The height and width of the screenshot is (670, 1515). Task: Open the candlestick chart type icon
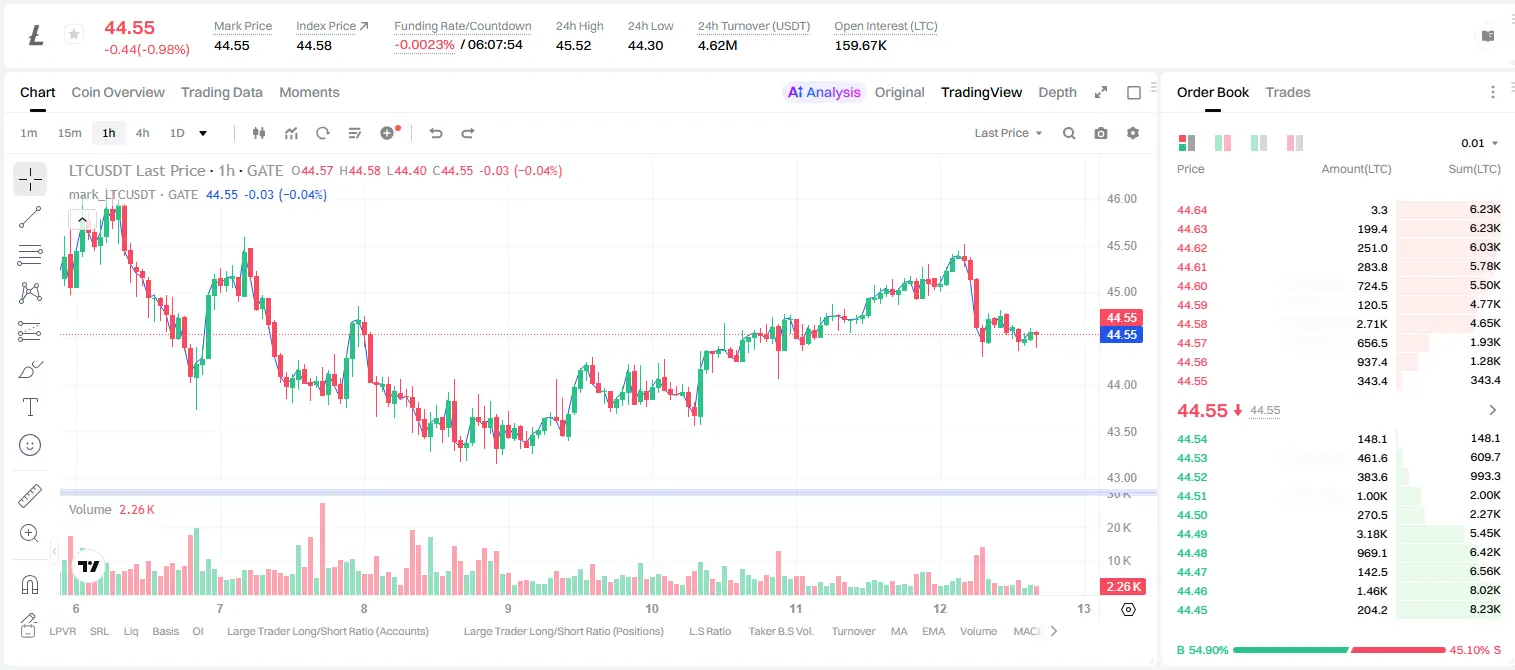click(259, 133)
